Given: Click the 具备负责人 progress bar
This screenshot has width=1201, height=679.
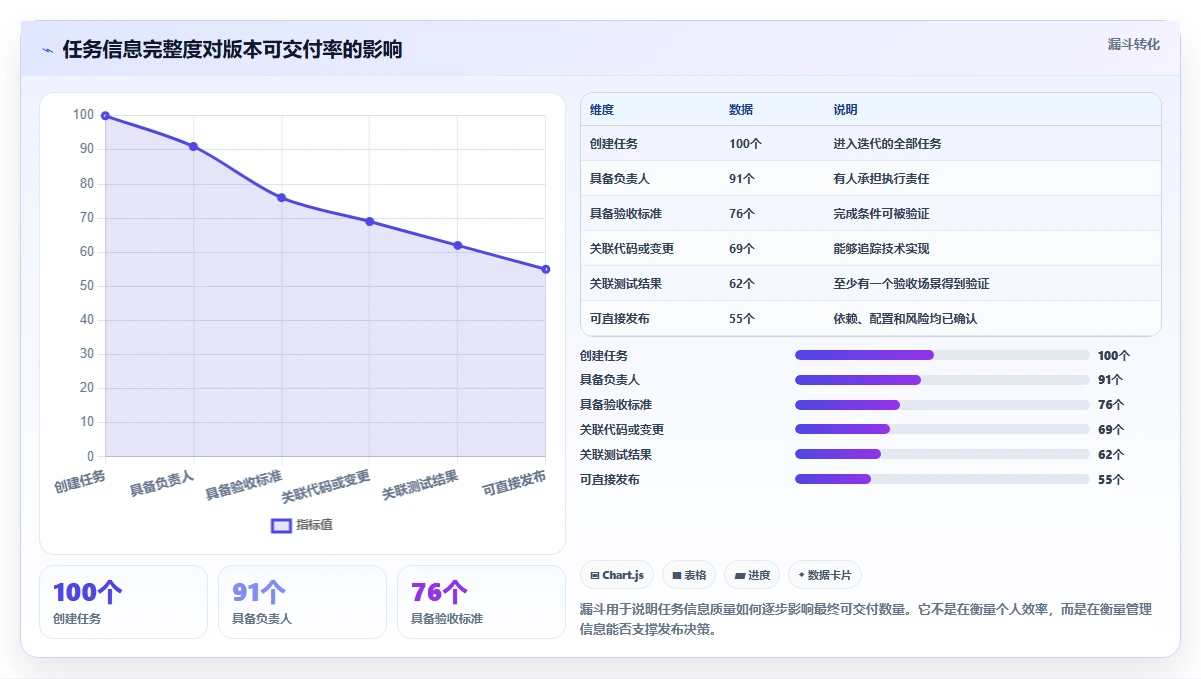Looking at the screenshot, I should (942, 380).
